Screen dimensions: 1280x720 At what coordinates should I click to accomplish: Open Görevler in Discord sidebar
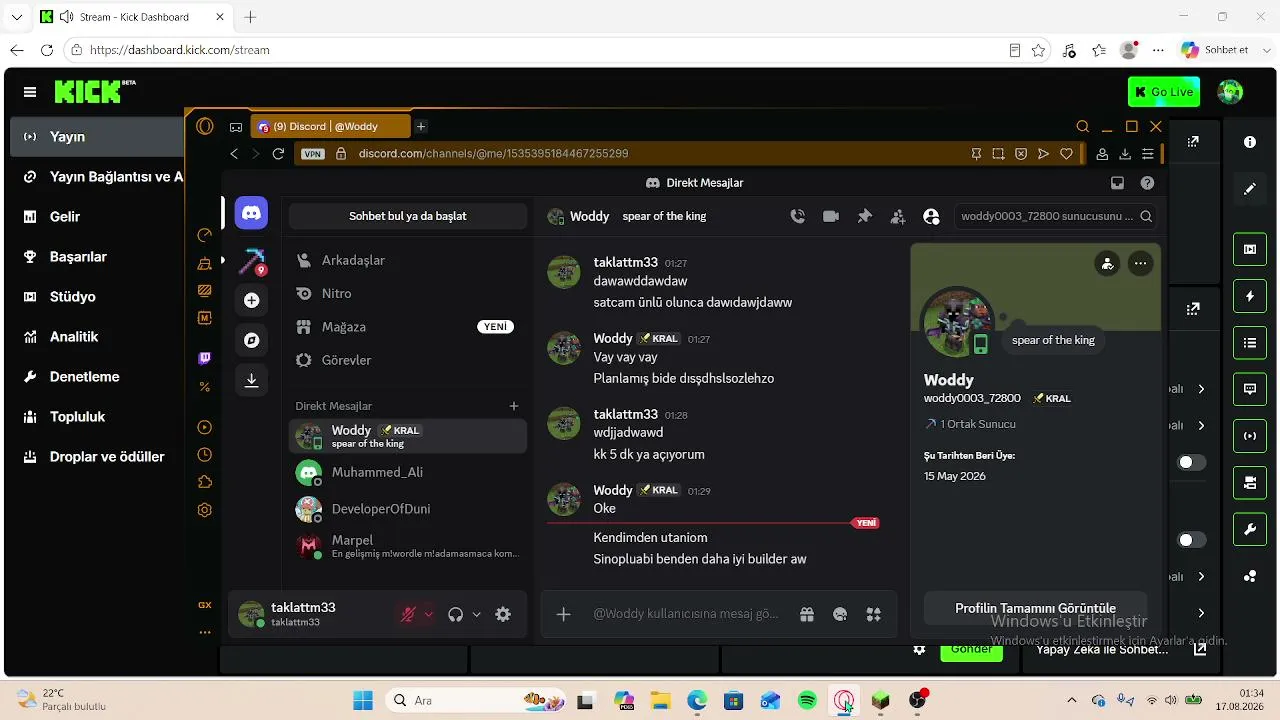click(x=408, y=360)
